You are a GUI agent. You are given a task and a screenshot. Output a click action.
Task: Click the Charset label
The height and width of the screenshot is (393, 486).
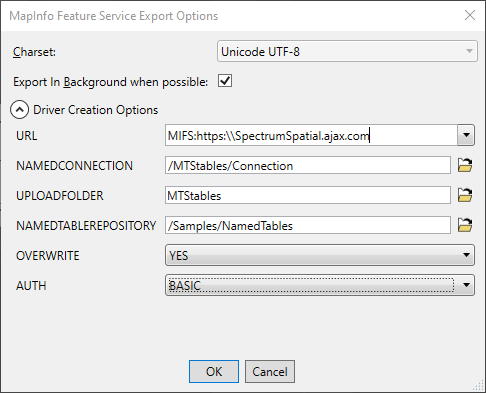coord(34,52)
